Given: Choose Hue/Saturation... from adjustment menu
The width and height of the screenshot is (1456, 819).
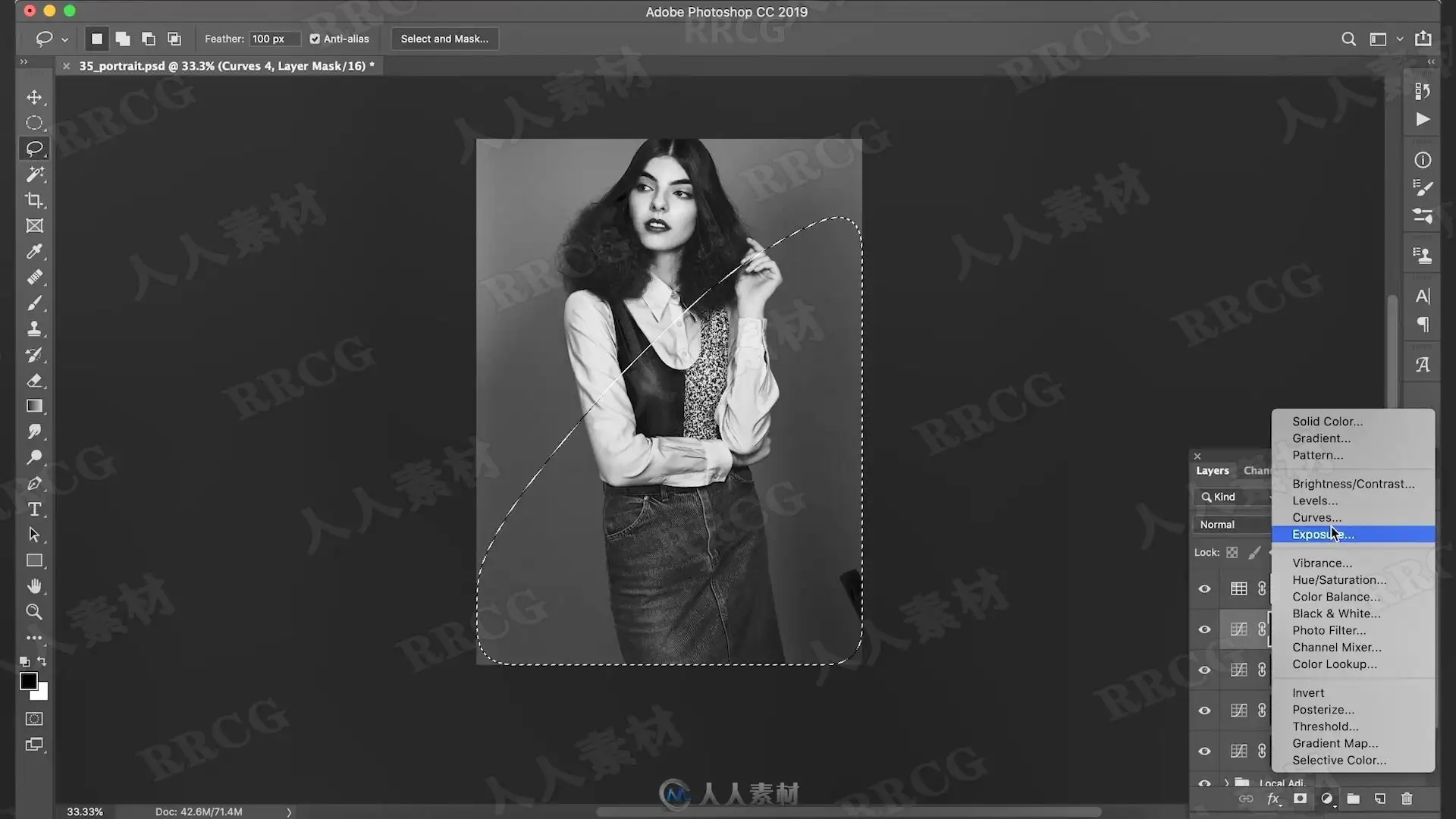Looking at the screenshot, I should 1338,580.
